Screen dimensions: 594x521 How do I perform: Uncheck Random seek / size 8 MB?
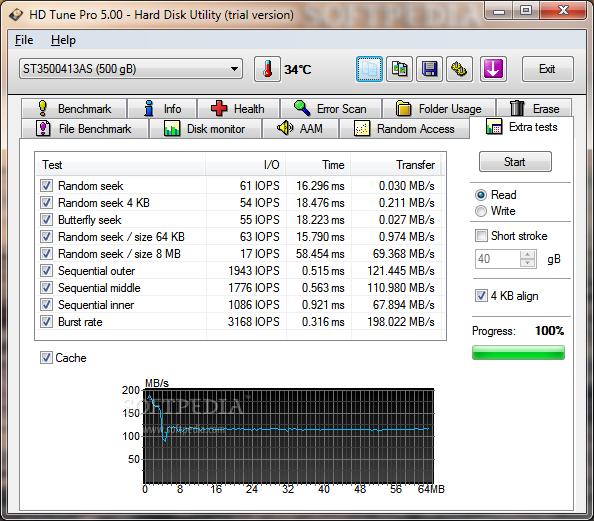[x=46, y=253]
